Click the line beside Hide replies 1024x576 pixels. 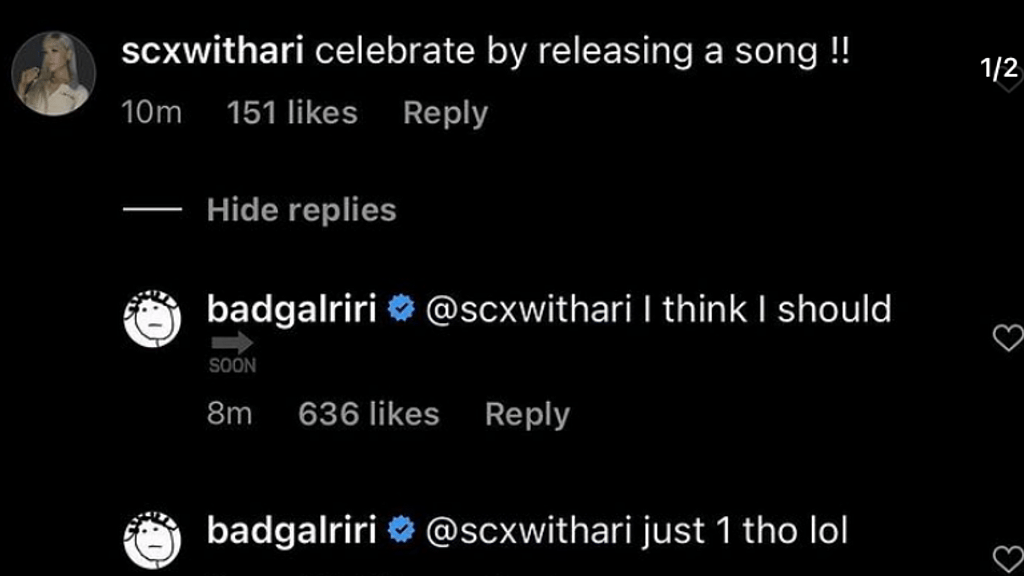coord(152,210)
